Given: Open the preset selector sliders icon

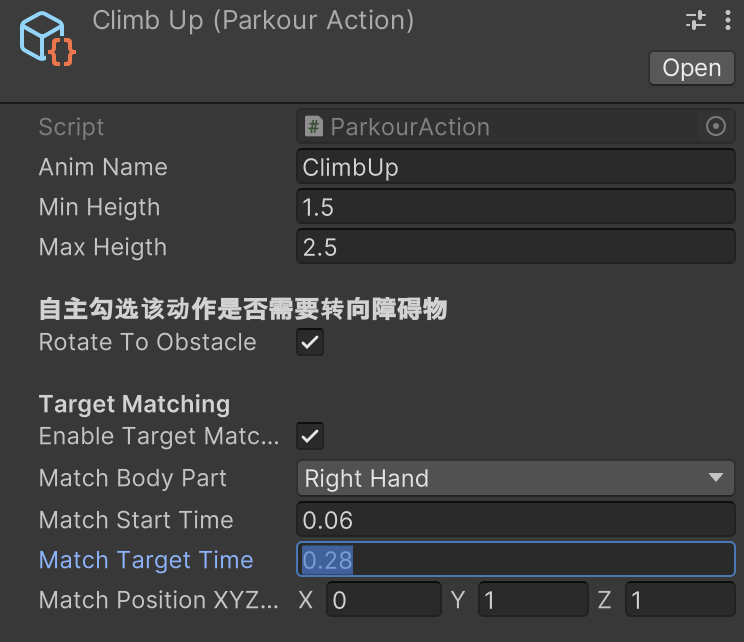Looking at the screenshot, I should [x=695, y=20].
